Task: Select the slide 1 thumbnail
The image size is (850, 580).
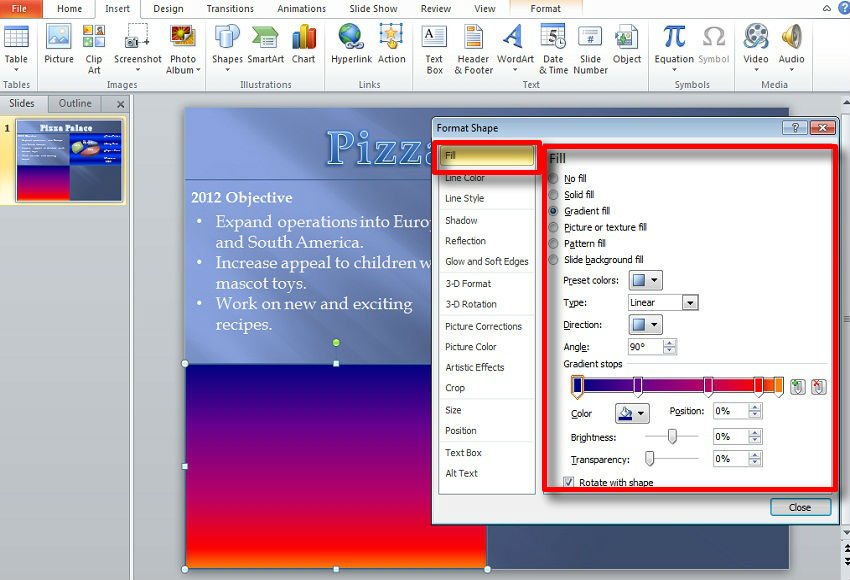Action: 69,160
